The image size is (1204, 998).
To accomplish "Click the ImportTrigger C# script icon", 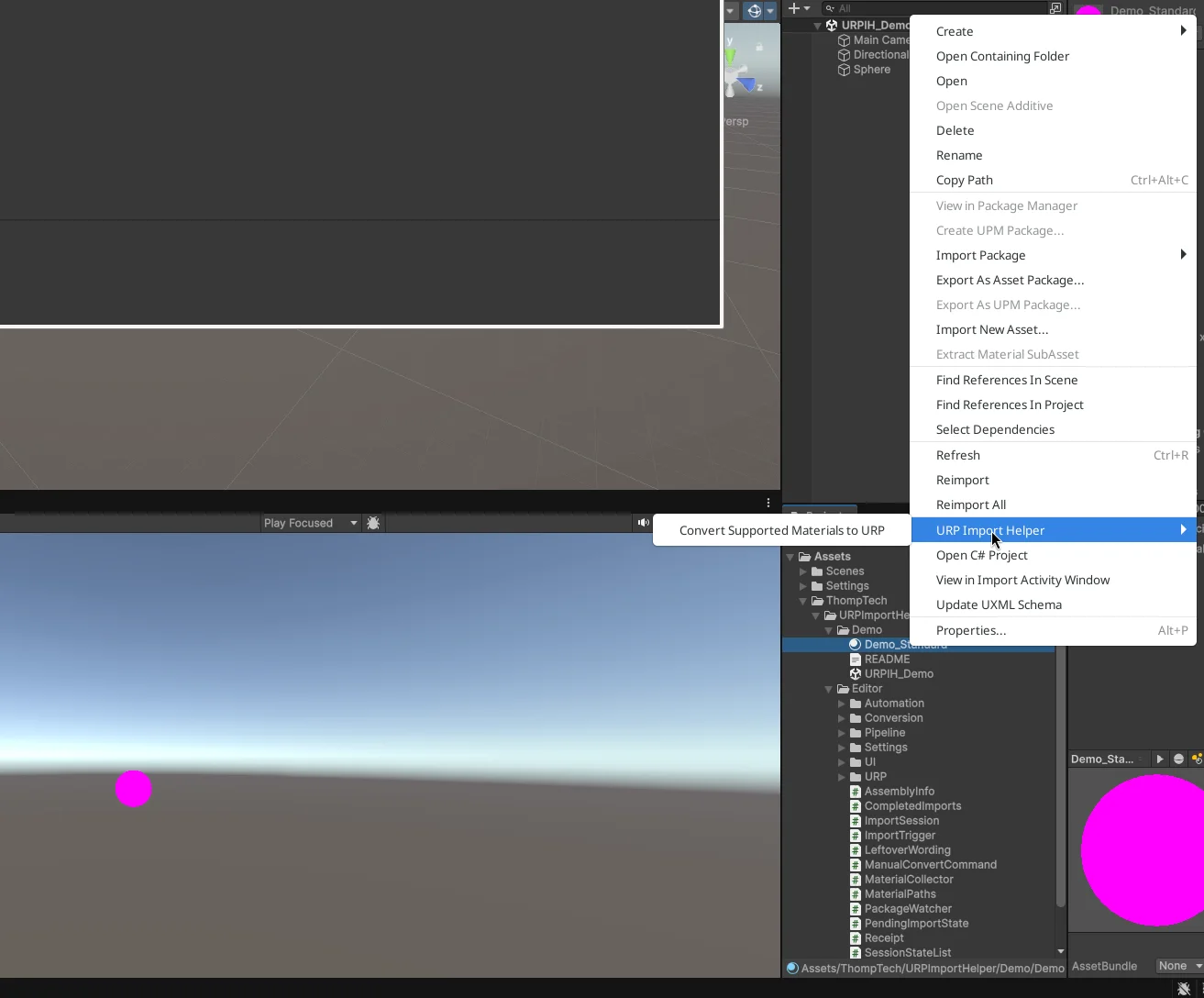I will 856,836.
